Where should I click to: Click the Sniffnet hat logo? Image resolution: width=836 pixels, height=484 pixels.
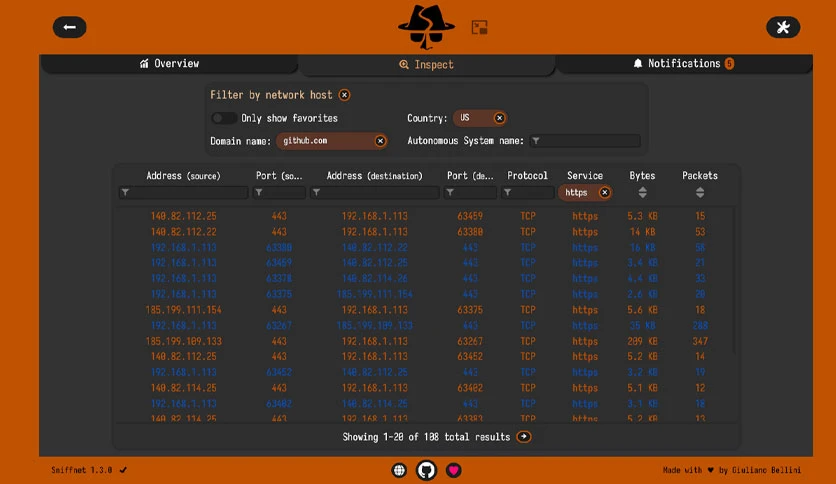427,26
